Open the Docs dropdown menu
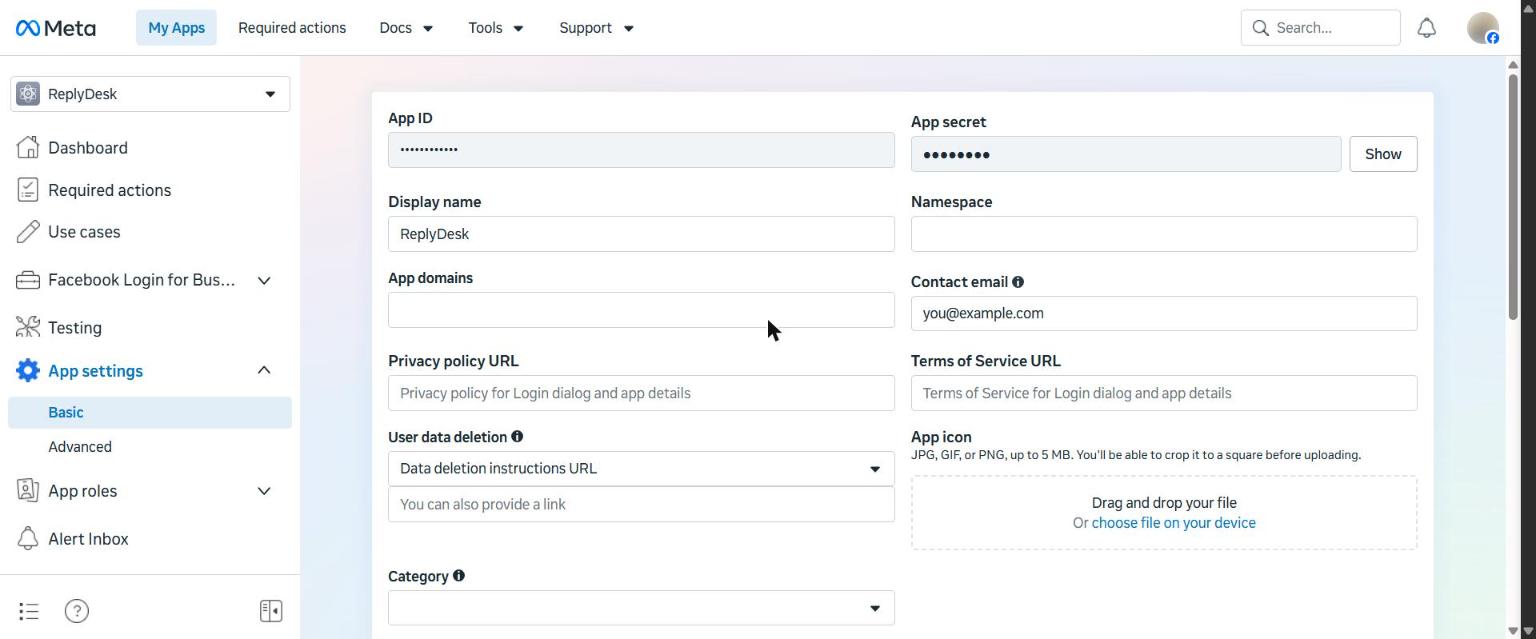This screenshot has height=639, width=1536. point(406,28)
